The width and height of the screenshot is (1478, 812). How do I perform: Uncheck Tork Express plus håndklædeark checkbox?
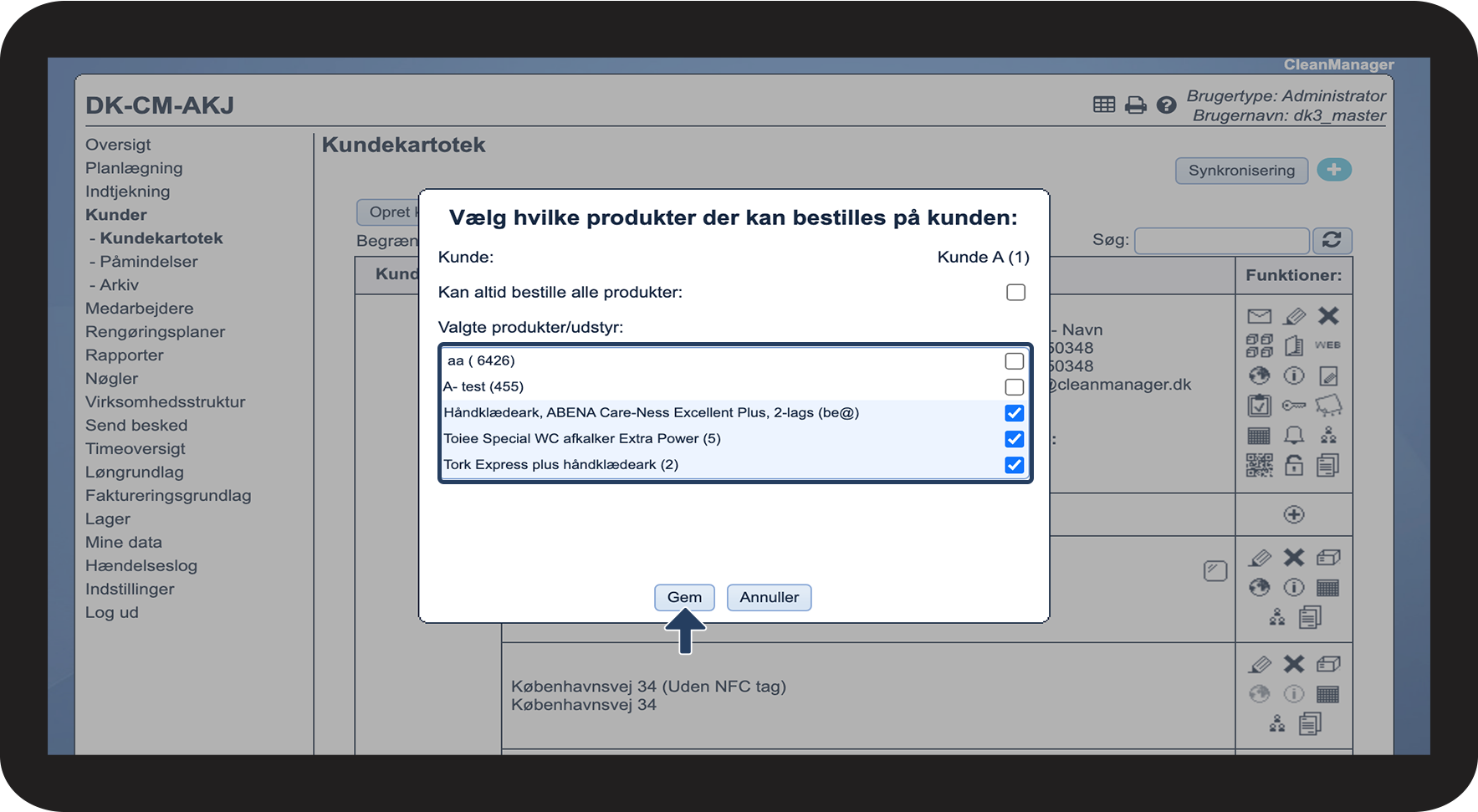click(x=1015, y=465)
